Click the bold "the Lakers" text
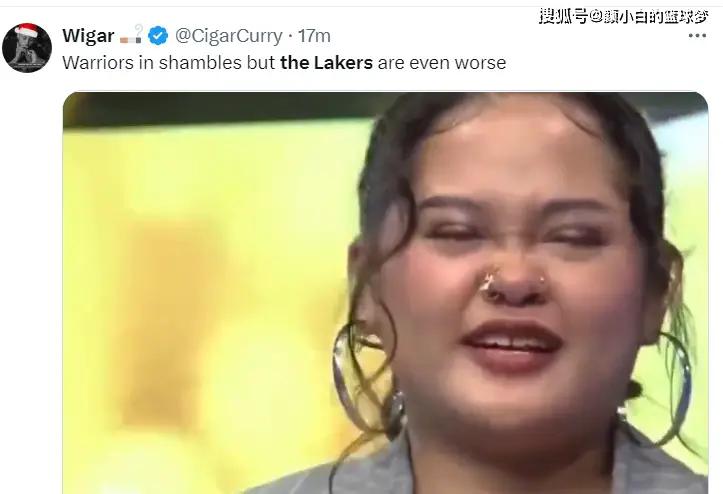Image resolution: width=723 pixels, height=494 pixels. (326, 63)
